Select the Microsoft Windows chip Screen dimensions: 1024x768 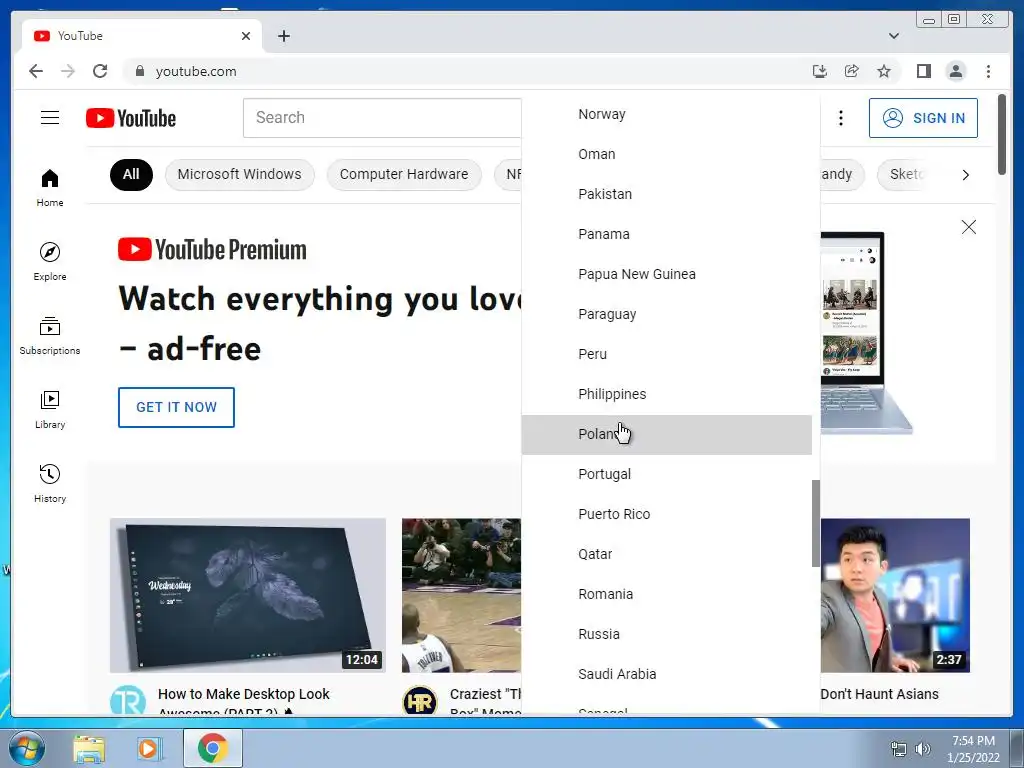point(239,174)
